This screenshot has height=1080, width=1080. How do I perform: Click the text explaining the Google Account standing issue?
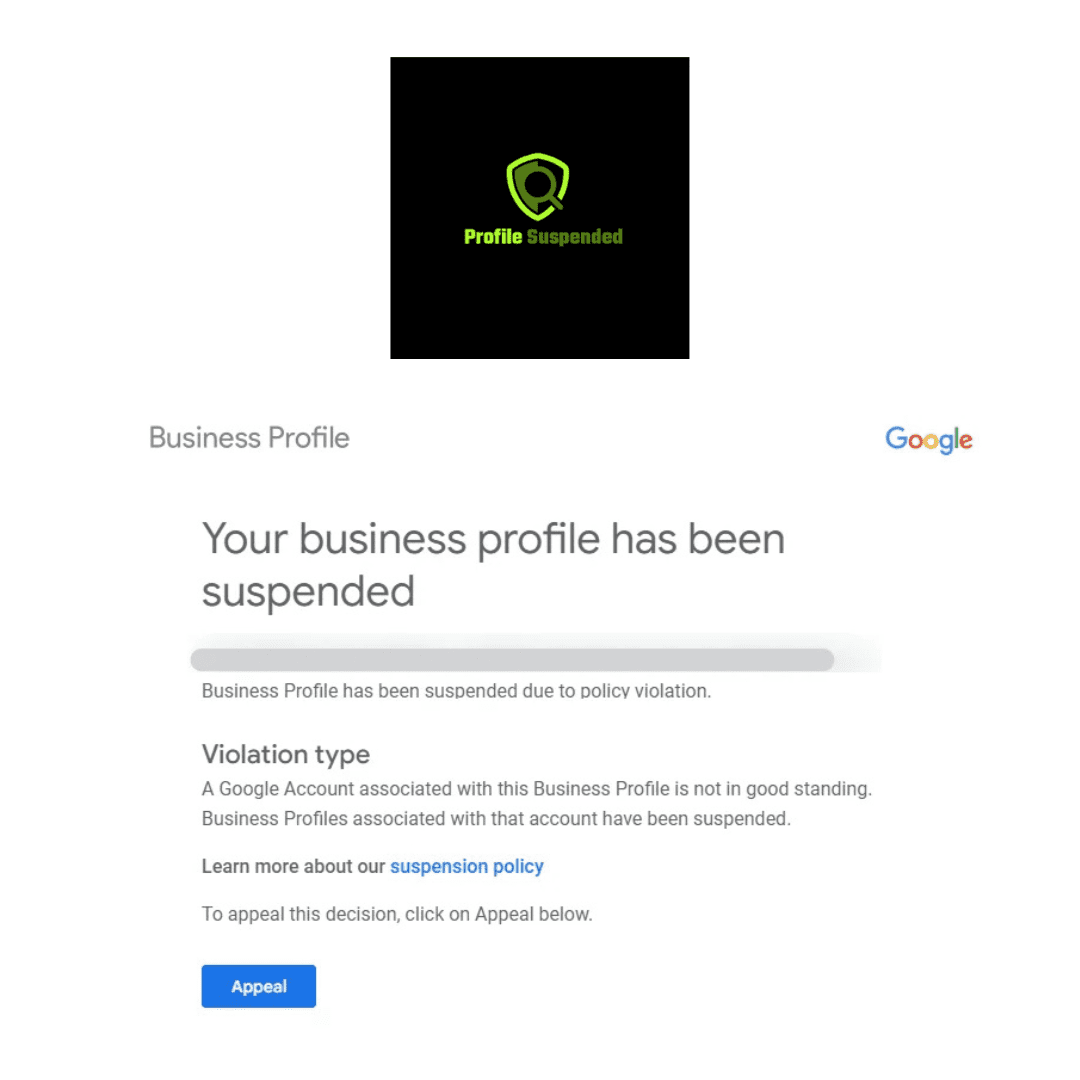tap(537, 803)
